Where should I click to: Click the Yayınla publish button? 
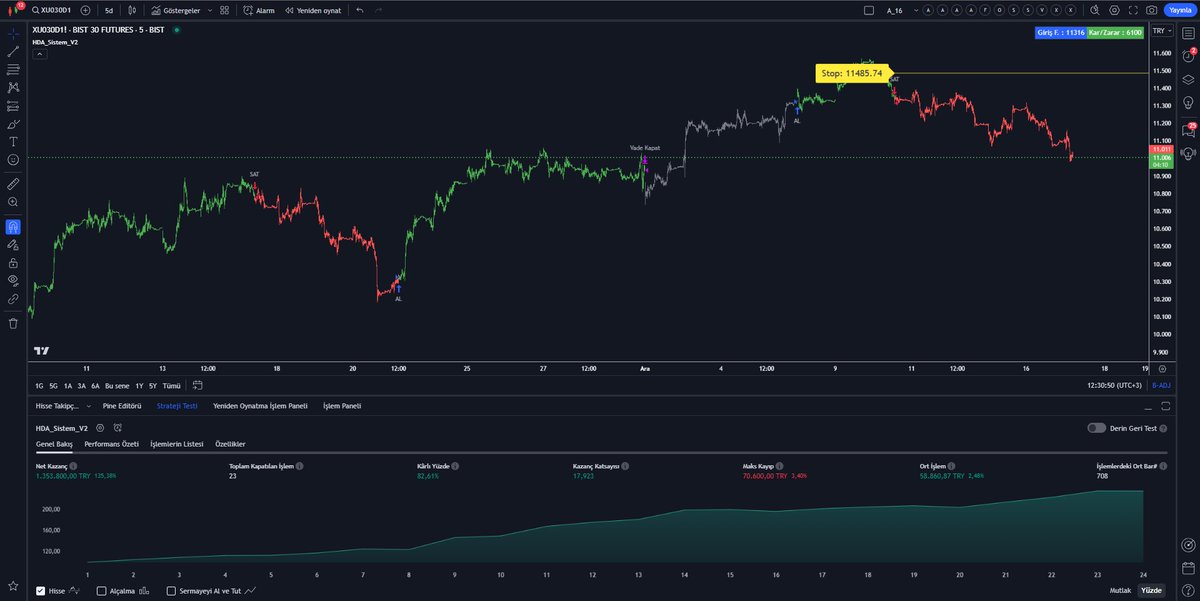(x=1181, y=10)
